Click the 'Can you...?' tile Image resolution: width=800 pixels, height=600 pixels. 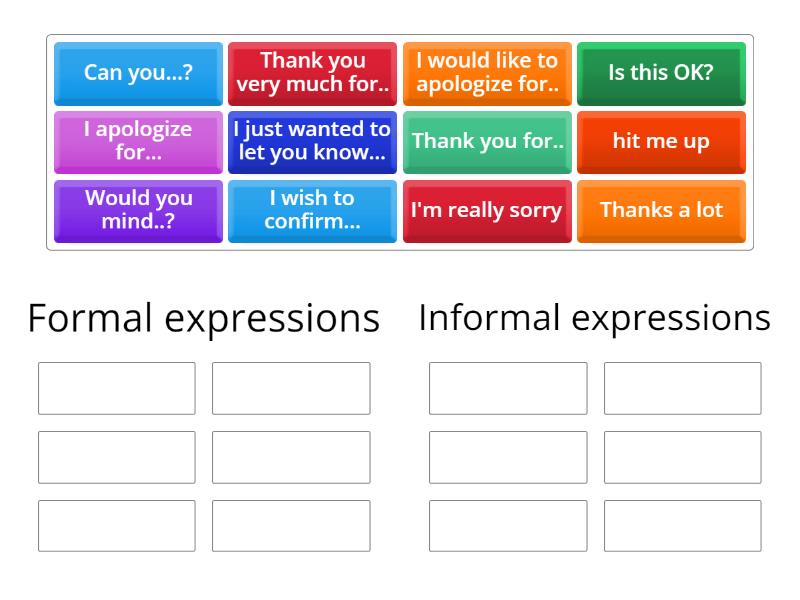tap(138, 73)
